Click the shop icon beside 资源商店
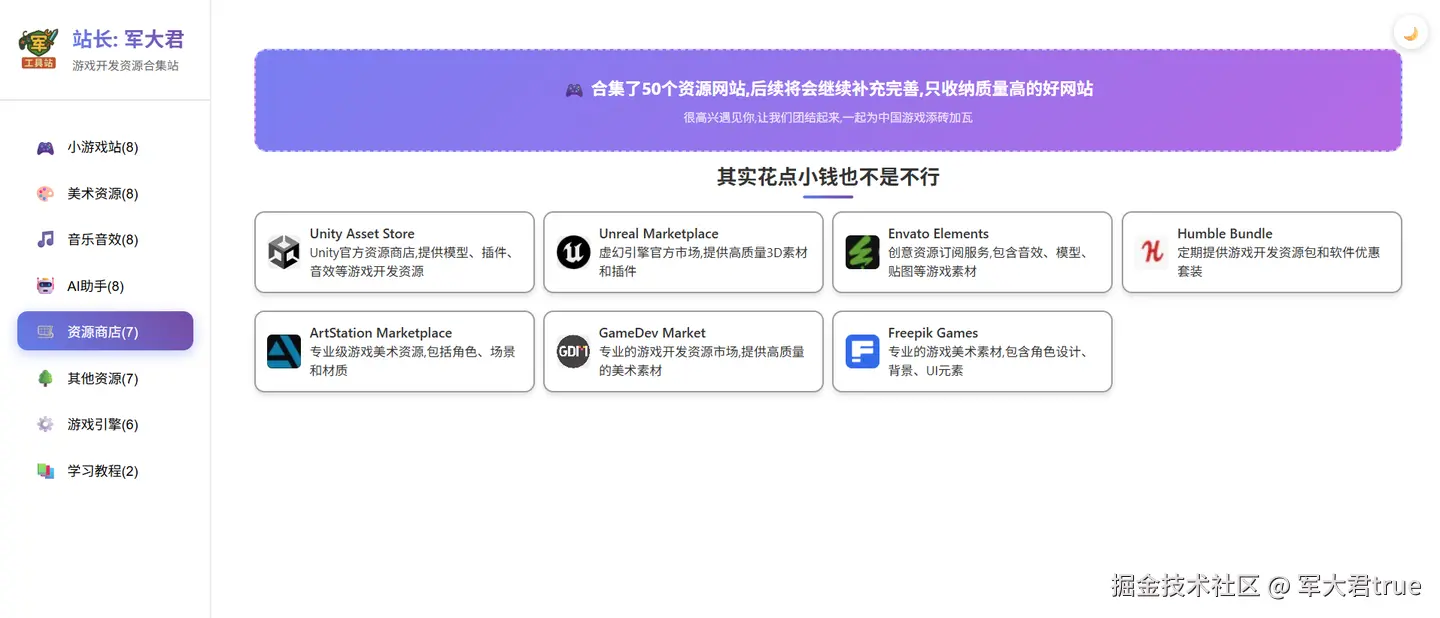This screenshot has height=618, width=1440. click(x=45, y=332)
